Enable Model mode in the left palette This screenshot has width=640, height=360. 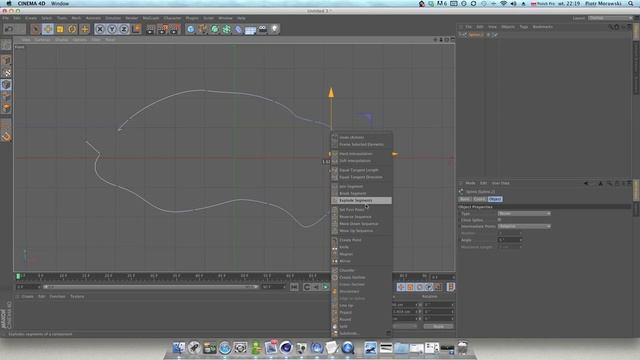click(6, 60)
